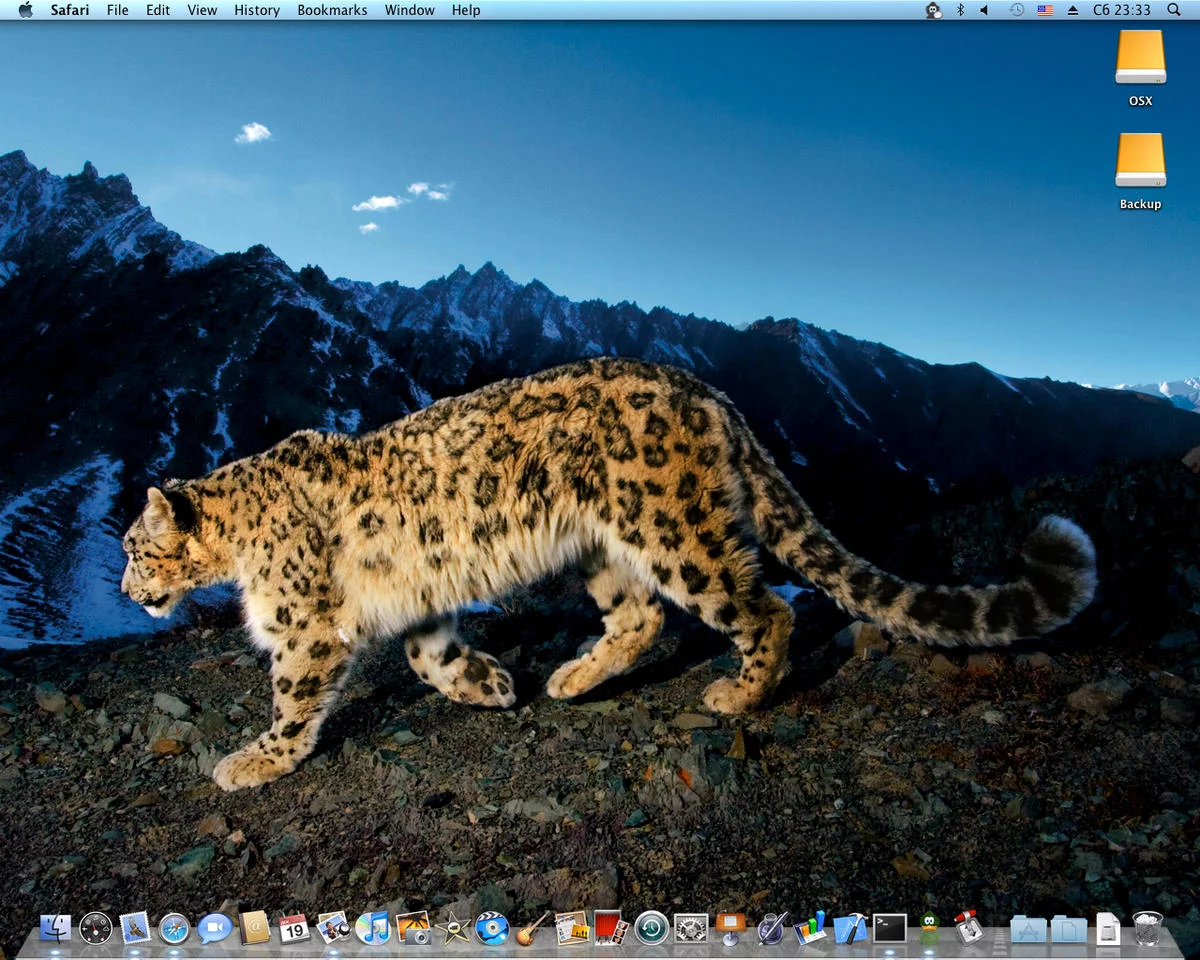1200x960 pixels.
Task: Open the File menu
Action: click(x=117, y=10)
